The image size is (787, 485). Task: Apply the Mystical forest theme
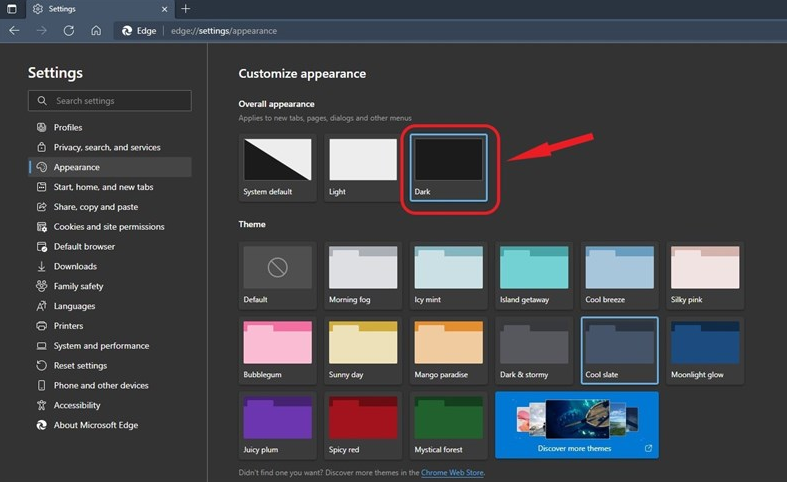[x=448, y=425]
